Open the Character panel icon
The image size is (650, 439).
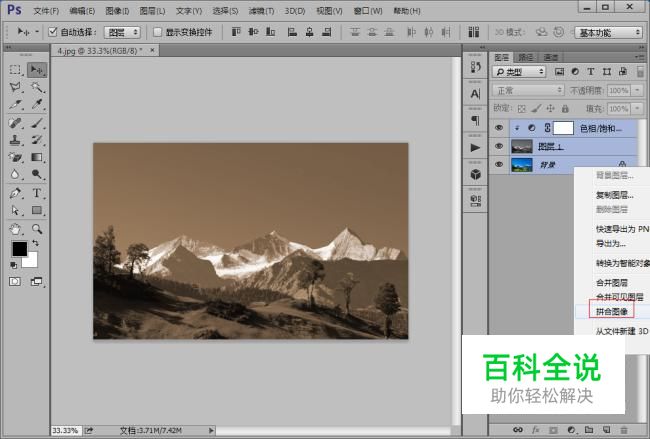coord(475,94)
